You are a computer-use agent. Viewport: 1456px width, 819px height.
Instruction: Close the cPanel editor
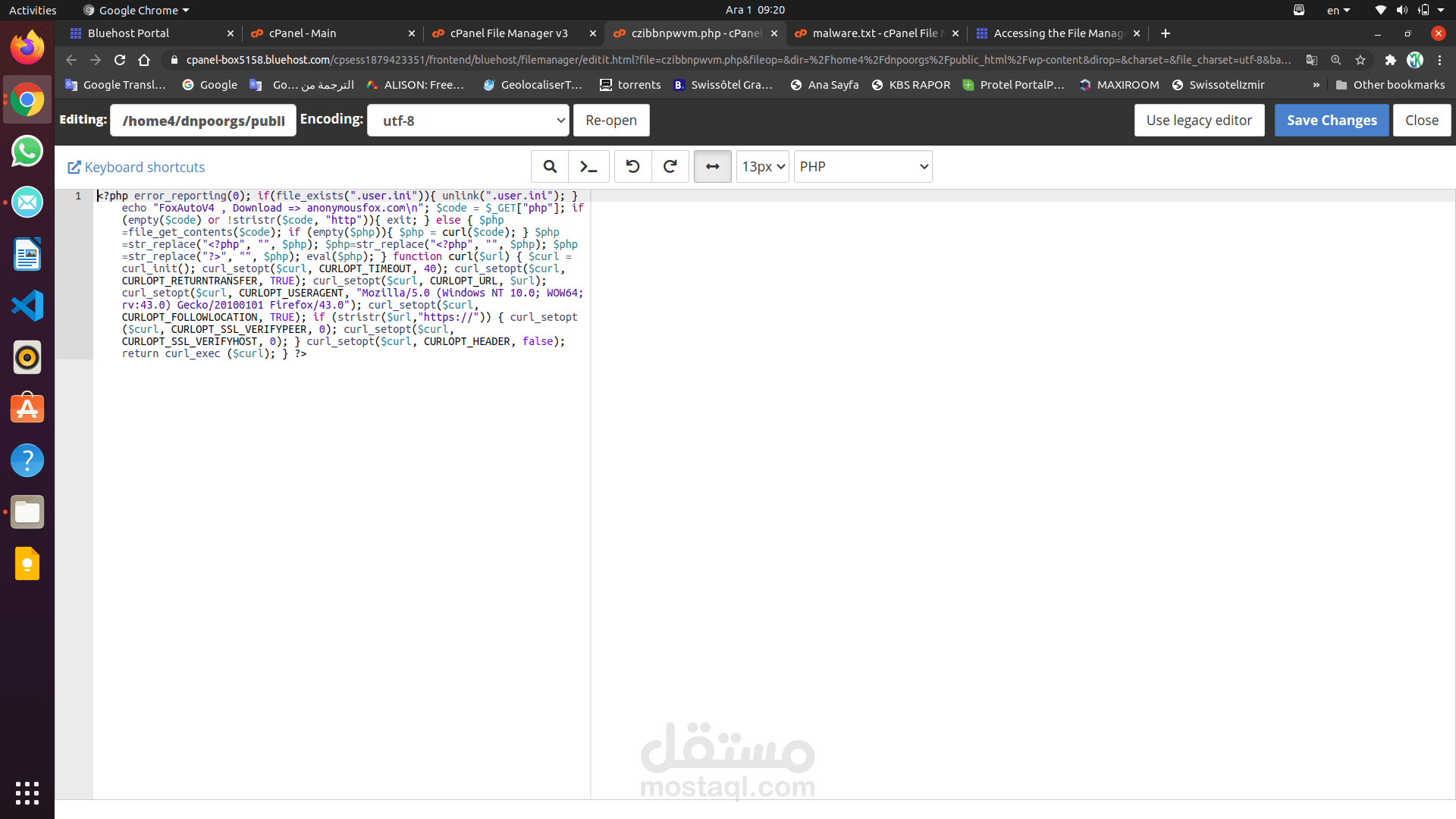[x=1422, y=121]
